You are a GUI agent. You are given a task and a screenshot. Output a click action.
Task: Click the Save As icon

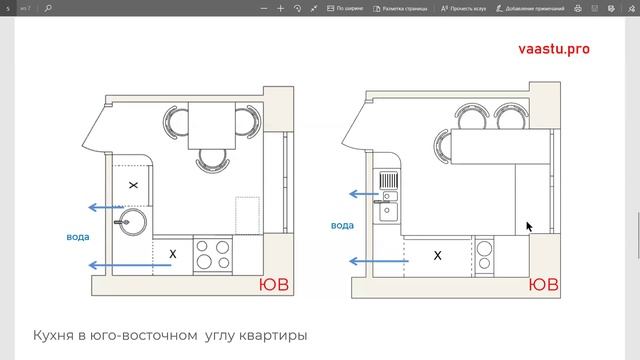point(611,8)
